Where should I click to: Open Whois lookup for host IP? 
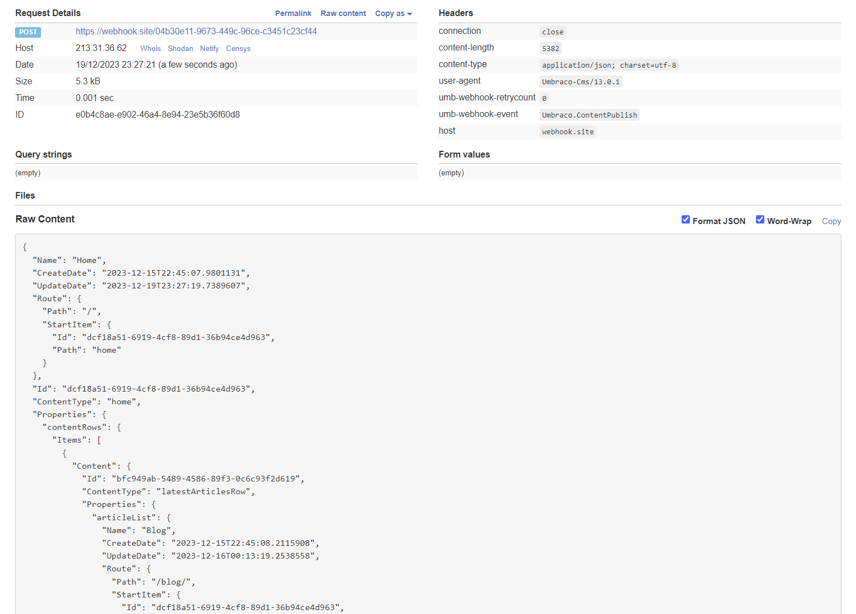pyautogui.click(x=150, y=48)
